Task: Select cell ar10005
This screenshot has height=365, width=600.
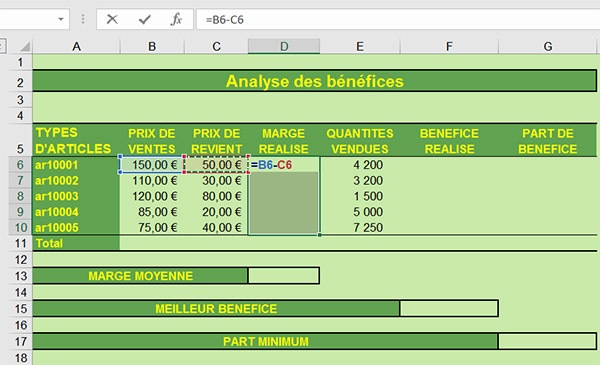Action: tap(76, 227)
